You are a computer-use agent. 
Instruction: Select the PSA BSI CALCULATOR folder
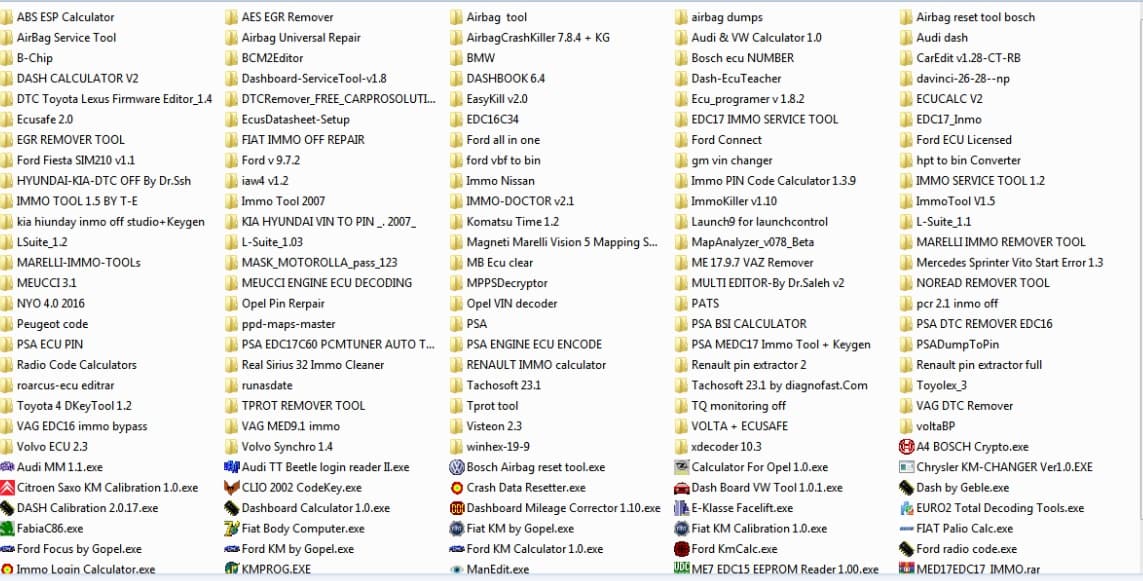pyautogui.click(x=741, y=324)
